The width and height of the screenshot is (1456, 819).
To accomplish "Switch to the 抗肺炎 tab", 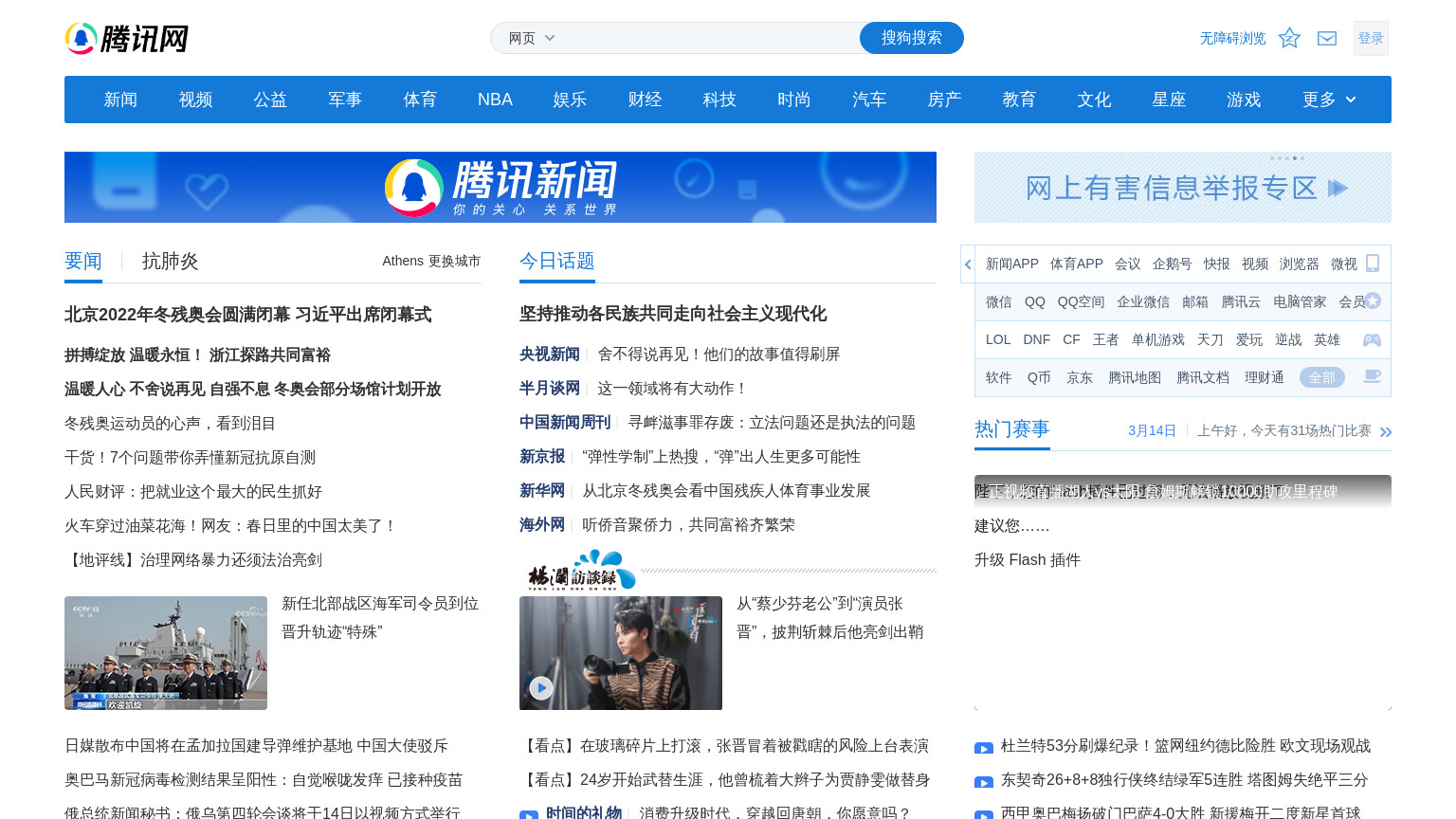I will coord(171,262).
